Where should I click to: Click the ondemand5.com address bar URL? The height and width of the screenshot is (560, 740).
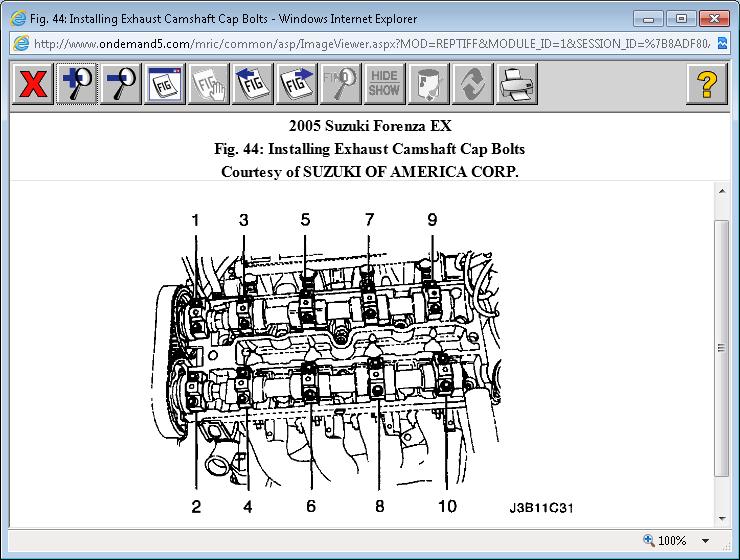371,44
